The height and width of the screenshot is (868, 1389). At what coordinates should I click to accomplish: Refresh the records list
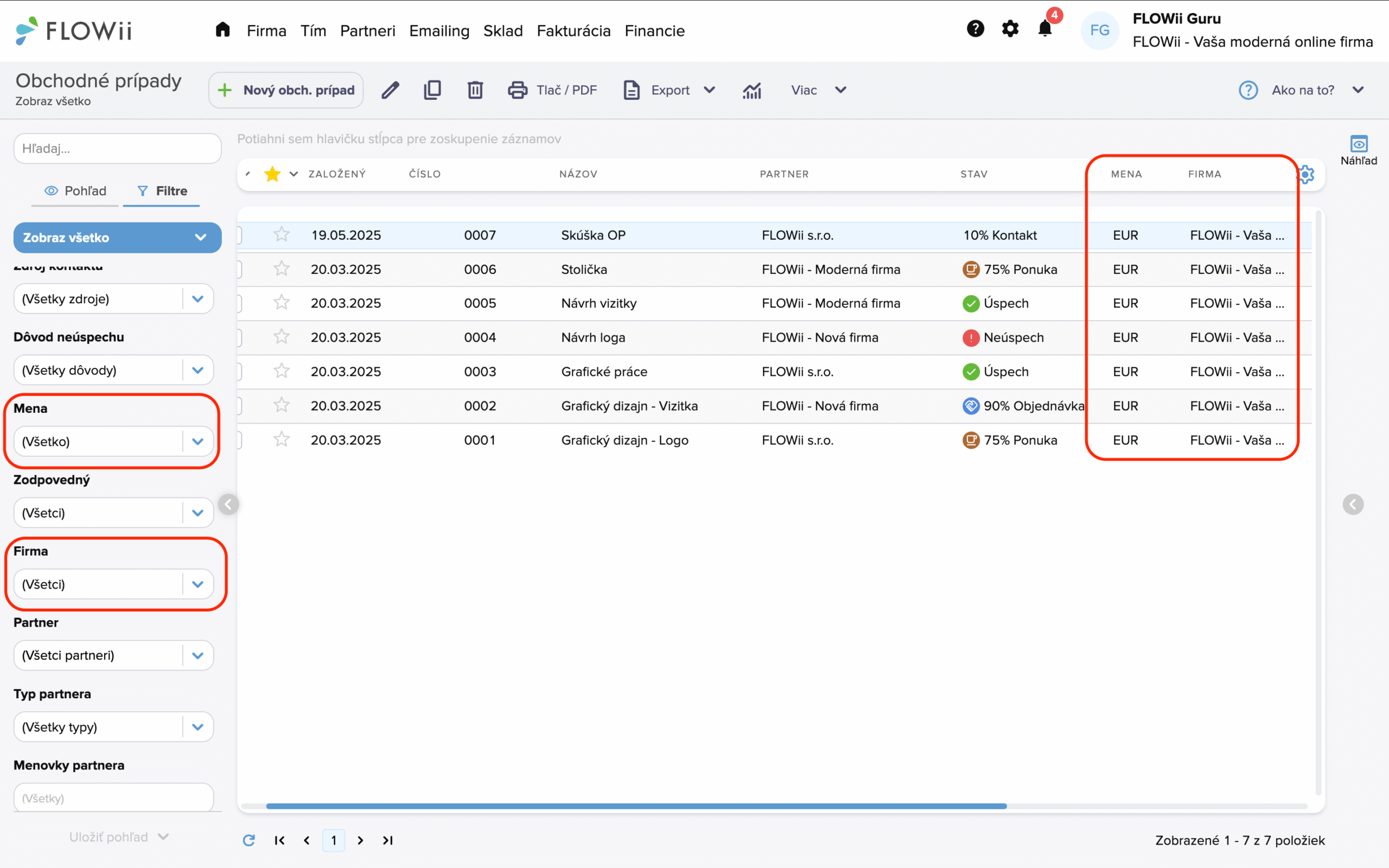coord(249,840)
